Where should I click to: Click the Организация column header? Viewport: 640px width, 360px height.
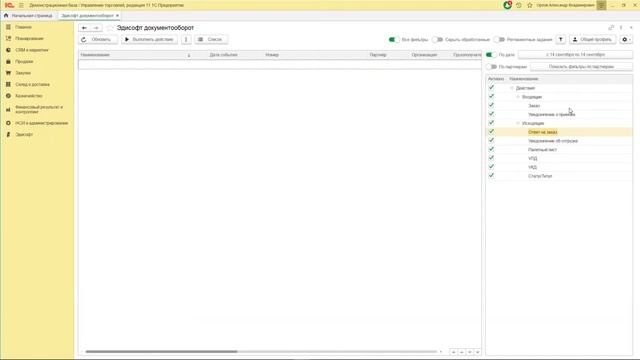point(424,55)
